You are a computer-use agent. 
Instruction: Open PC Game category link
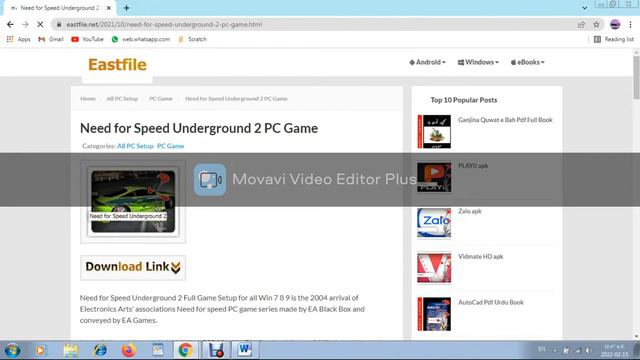pos(171,146)
